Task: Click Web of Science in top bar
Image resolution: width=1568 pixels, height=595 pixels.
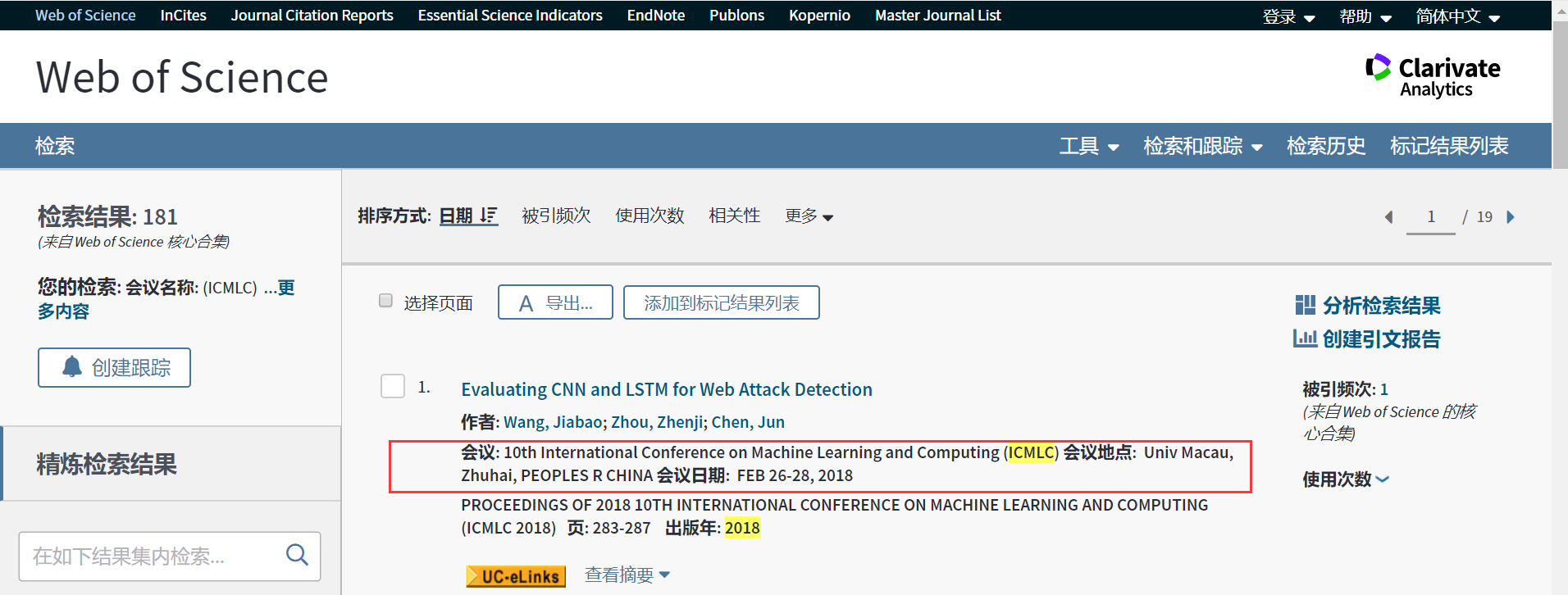Action: point(85,16)
